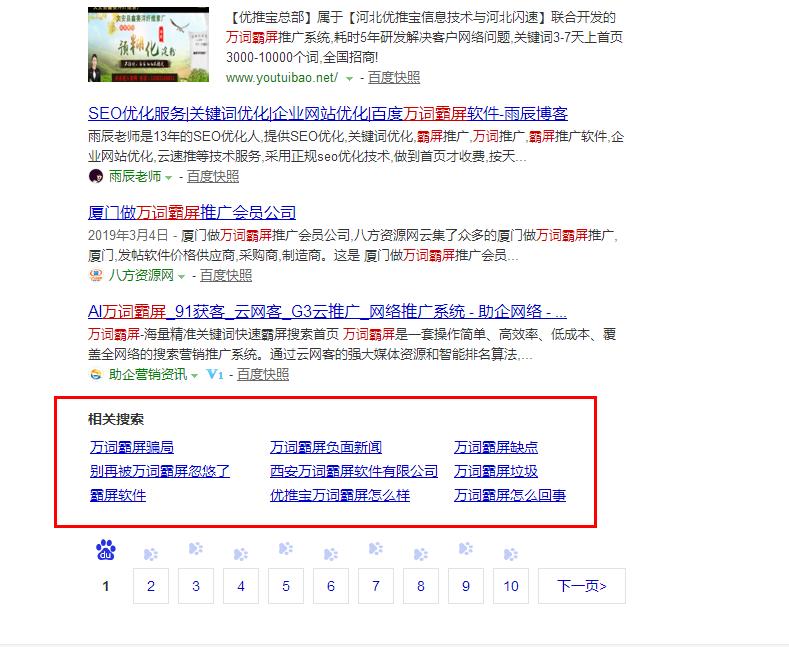This screenshot has height=647, width=789.
Task: Go to results page 10
Action: pyautogui.click(x=511, y=586)
